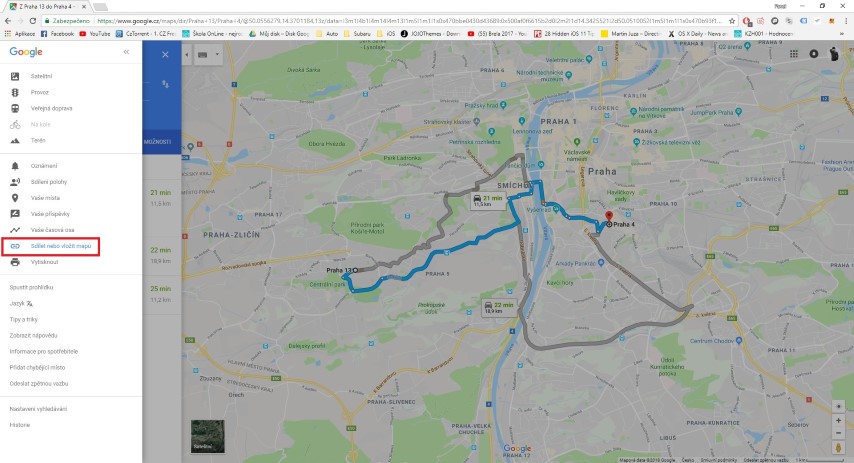This screenshot has height=463, width=854.
Task: Close the Z Praha 13 do Praha 4 tab
Action: [83, 7]
